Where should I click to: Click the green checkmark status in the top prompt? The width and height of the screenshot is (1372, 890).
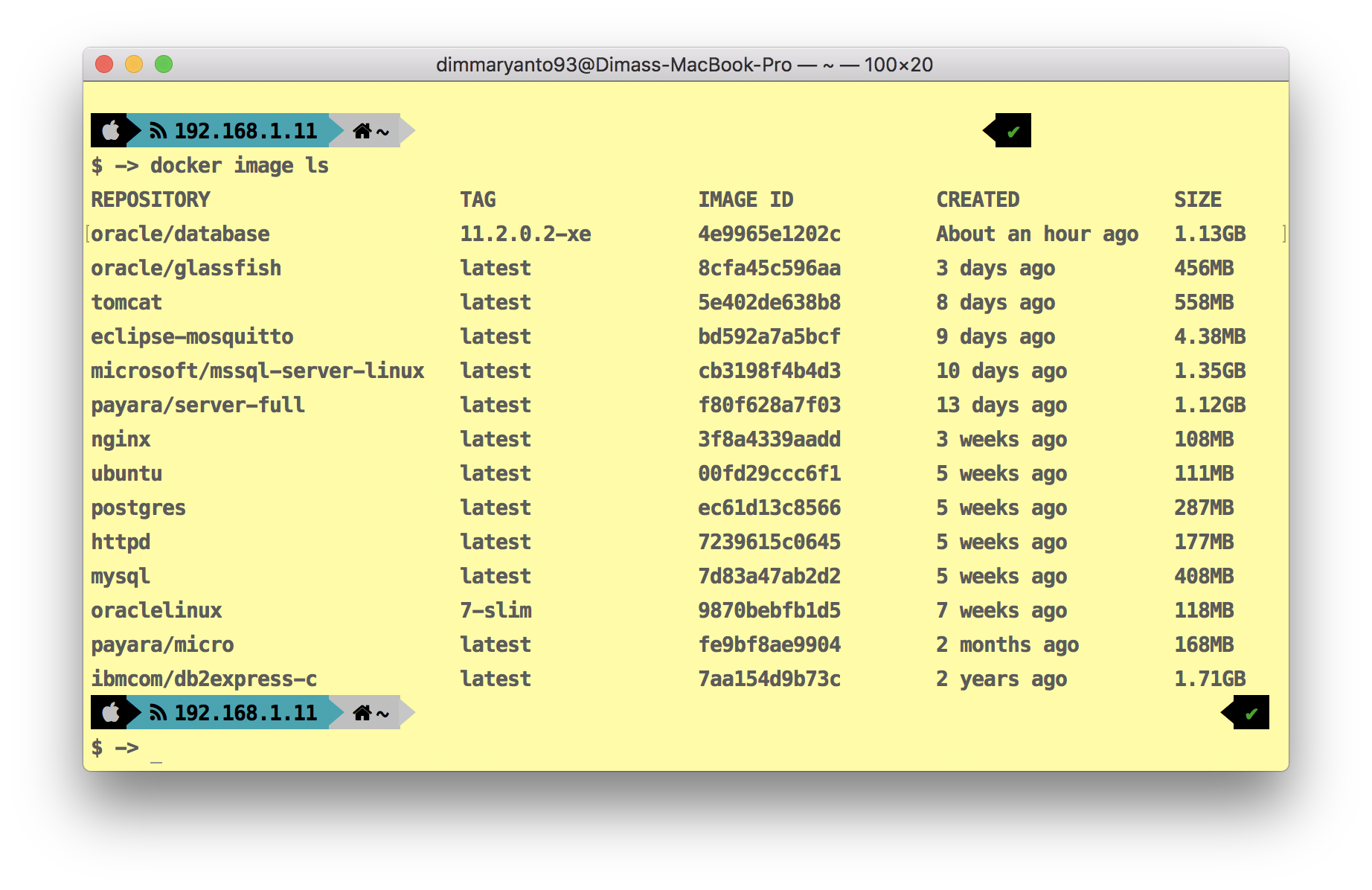(1013, 132)
